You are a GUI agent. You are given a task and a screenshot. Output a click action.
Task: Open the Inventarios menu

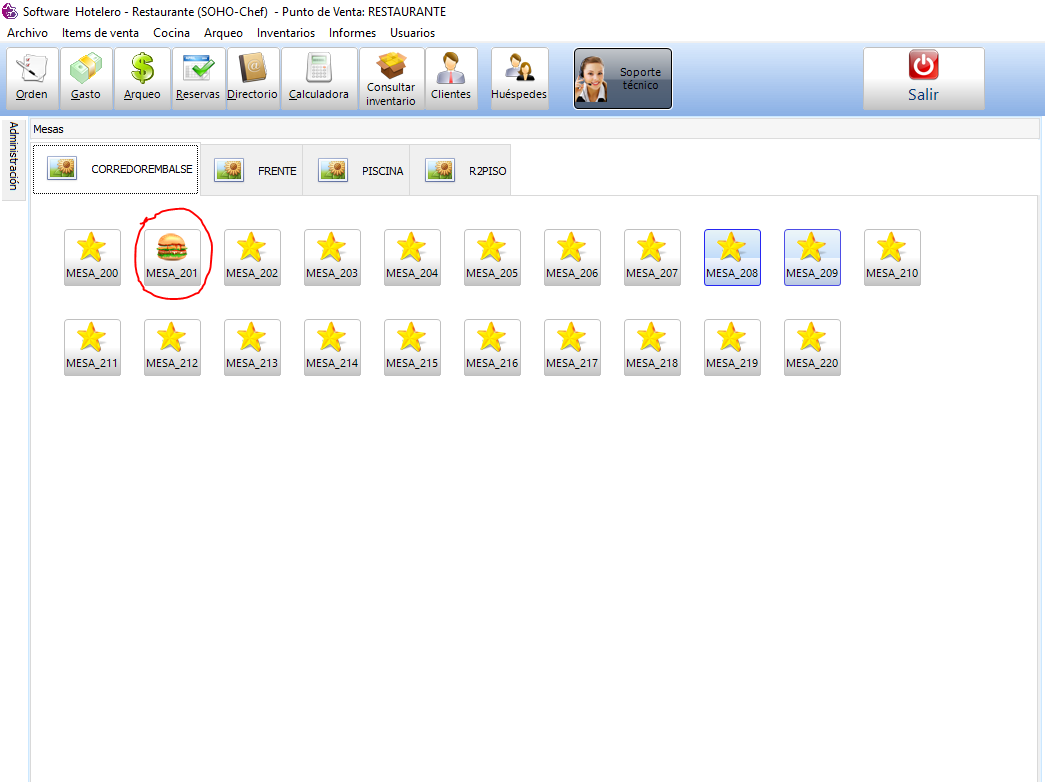pyautogui.click(x=285, y=33)
